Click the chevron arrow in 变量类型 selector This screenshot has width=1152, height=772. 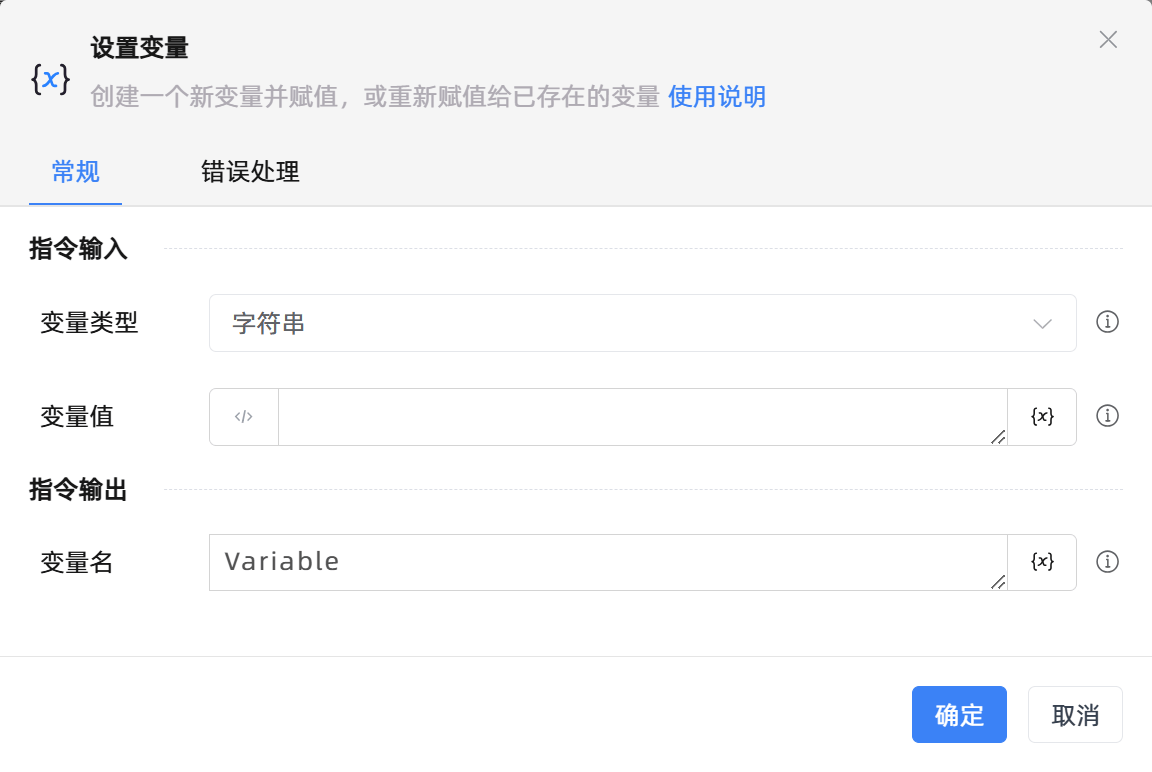(x=1042, y=323)
